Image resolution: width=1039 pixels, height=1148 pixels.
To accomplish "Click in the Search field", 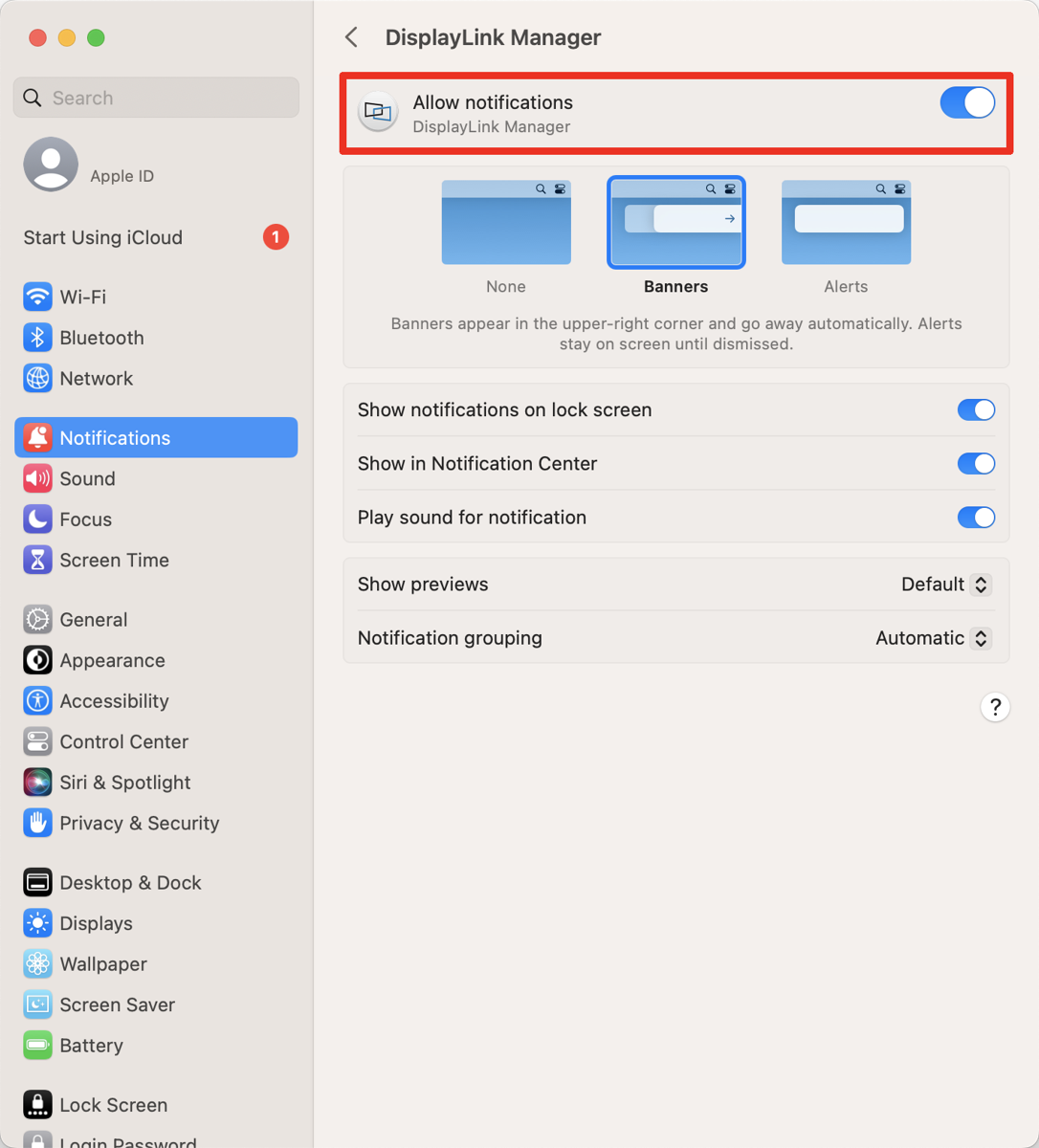I will pos(156,98).
